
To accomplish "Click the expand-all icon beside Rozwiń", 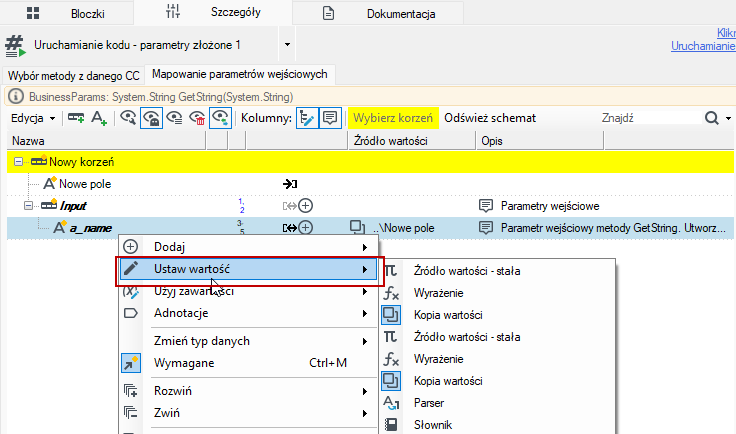I will (130, 390).
